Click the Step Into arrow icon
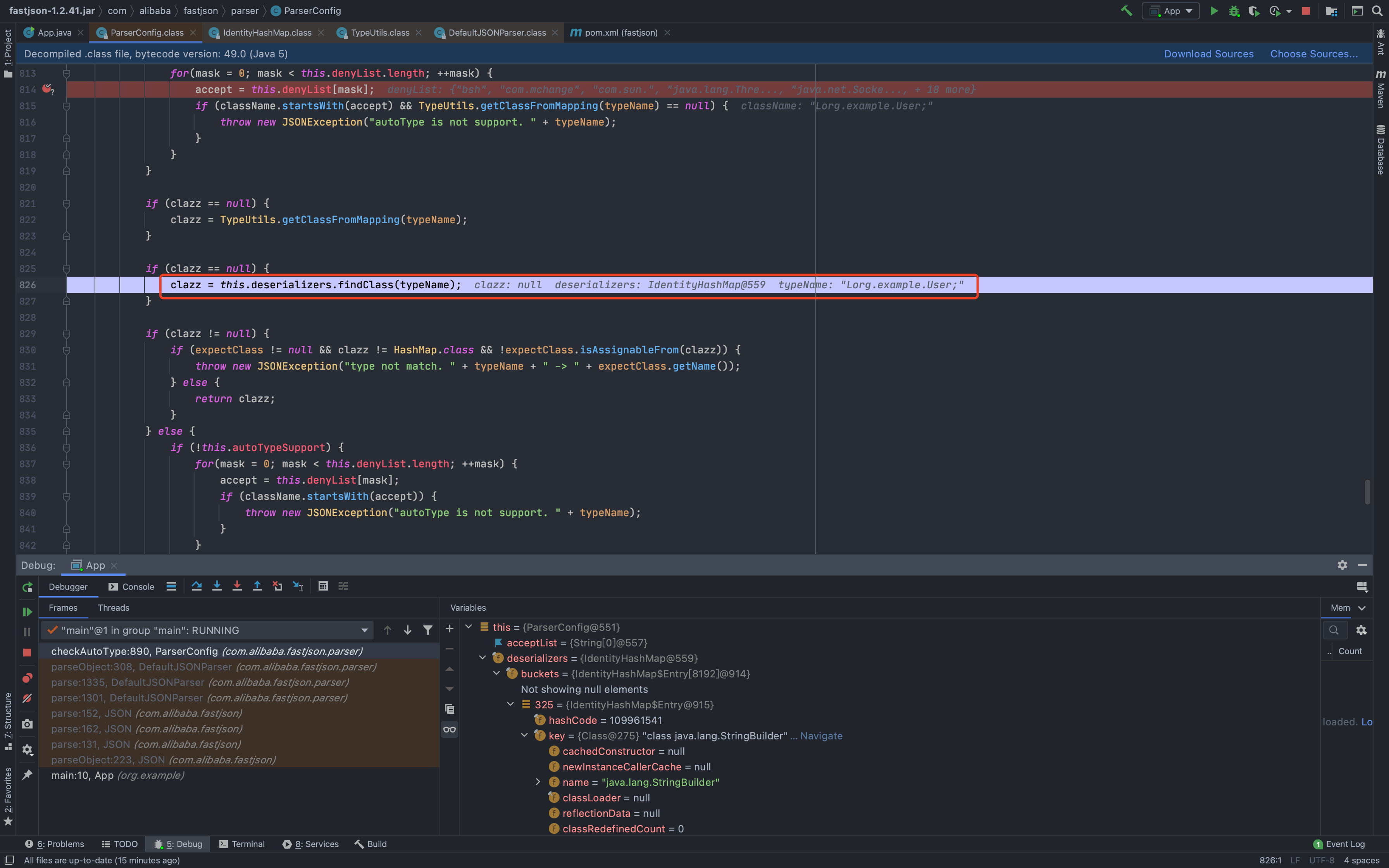This screenshot has height=868, width=1389. pyautogui.click(x=216, y=586)
